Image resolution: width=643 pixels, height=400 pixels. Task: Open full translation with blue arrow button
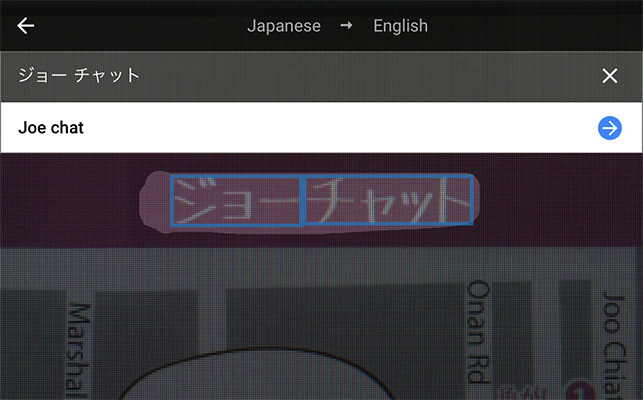(x=610, y=128)
